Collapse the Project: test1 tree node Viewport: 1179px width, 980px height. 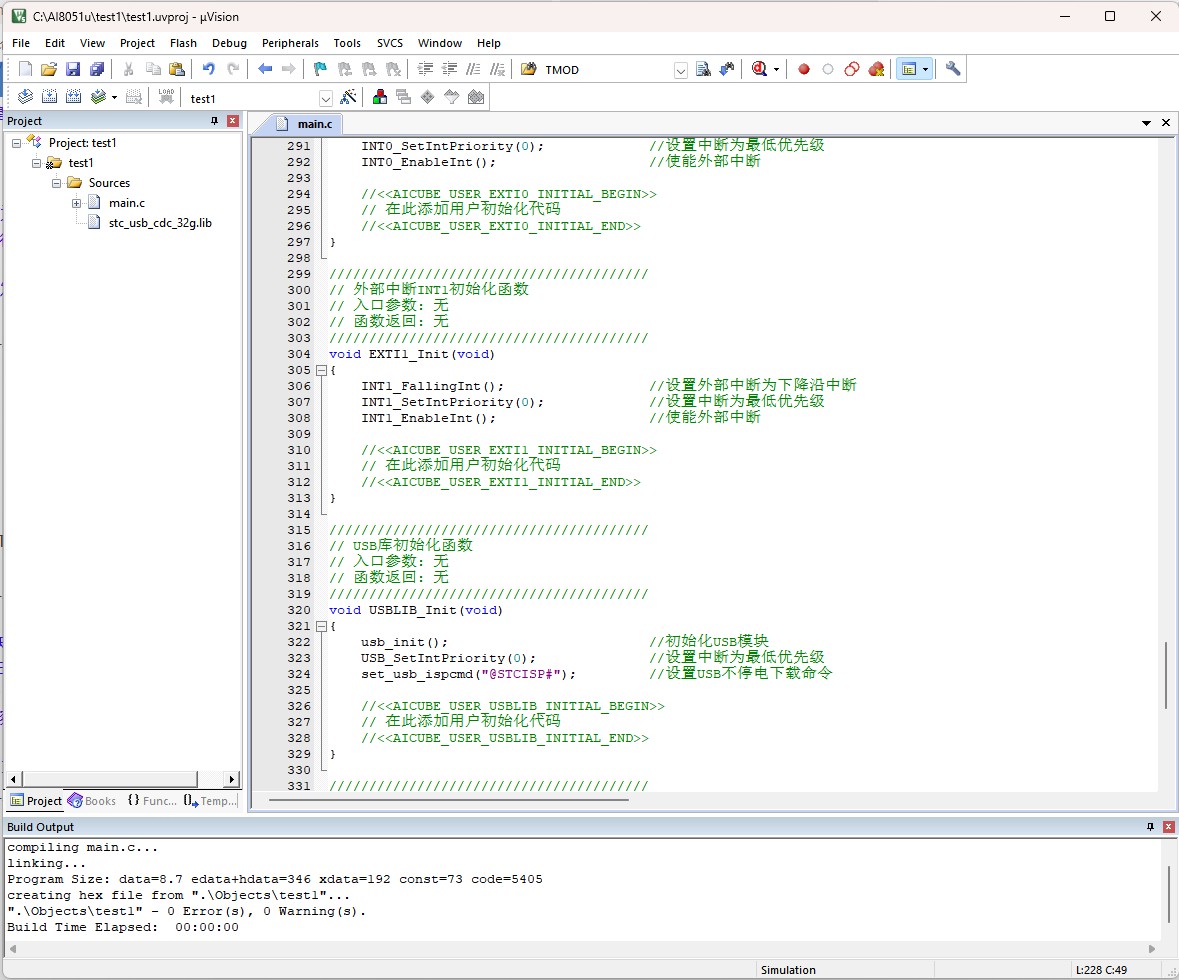pyautogui.click(x=16, y=143)
